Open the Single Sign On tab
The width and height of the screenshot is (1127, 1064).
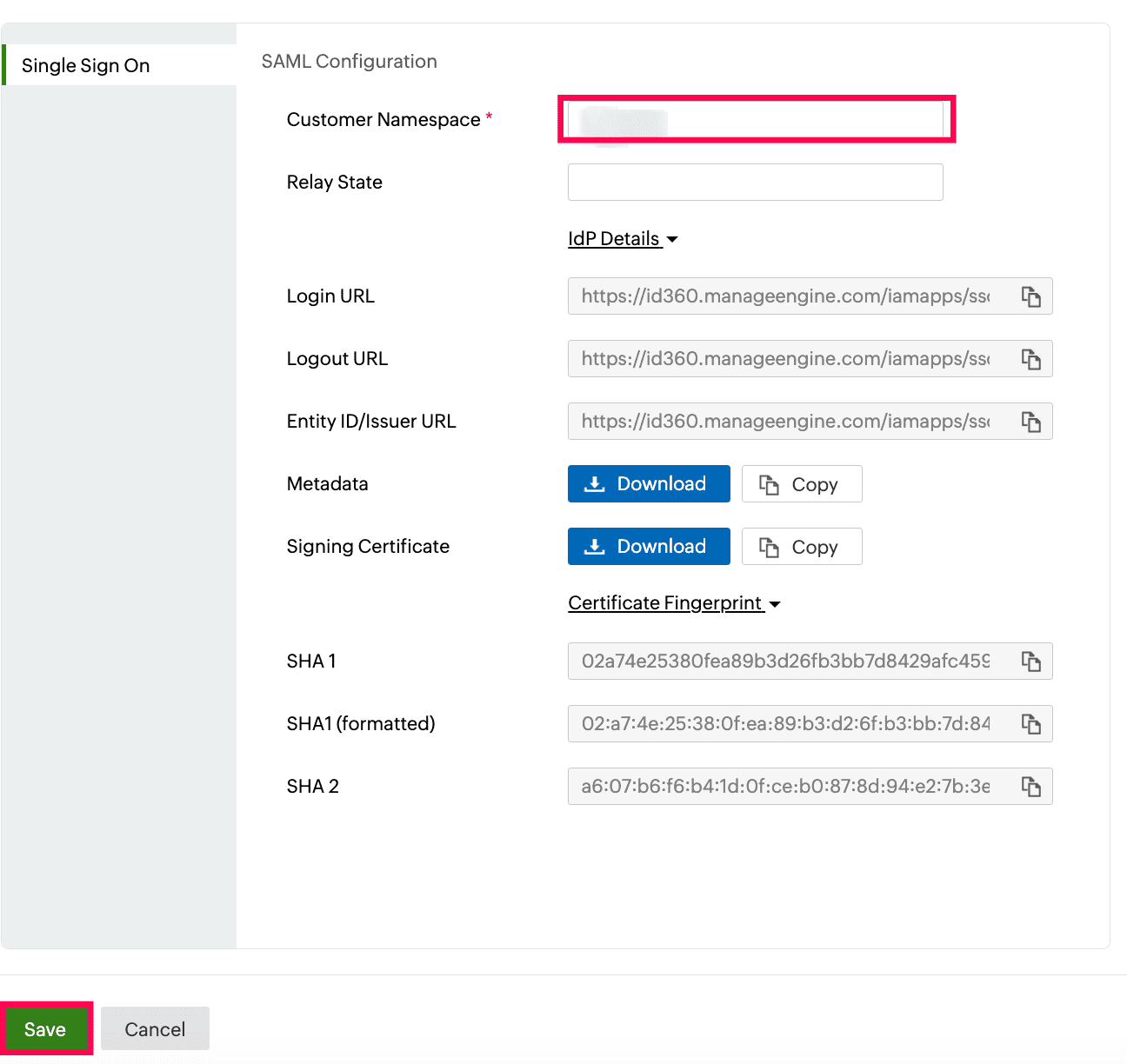point(86,66)
